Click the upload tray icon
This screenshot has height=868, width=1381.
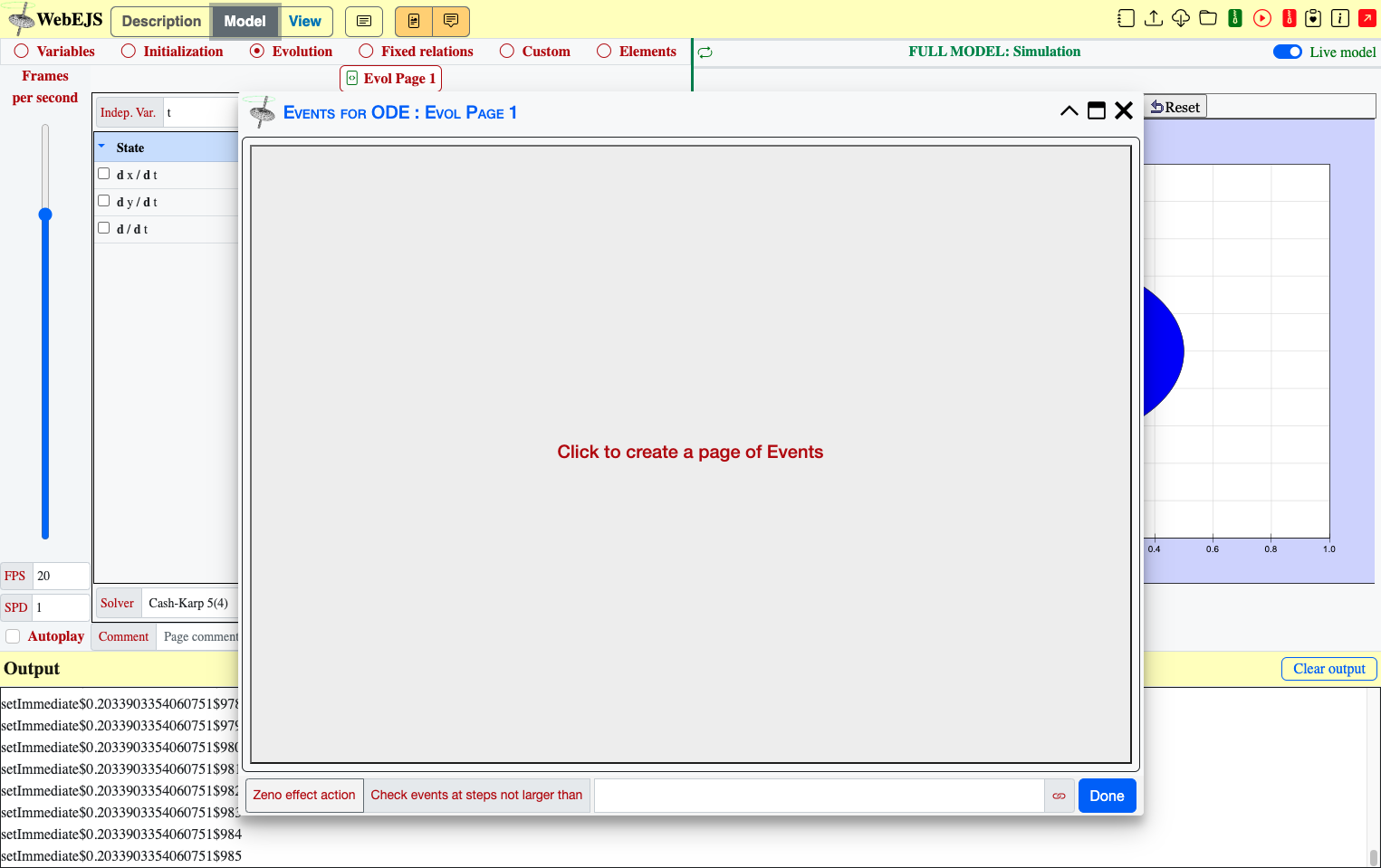point(1154,18)
